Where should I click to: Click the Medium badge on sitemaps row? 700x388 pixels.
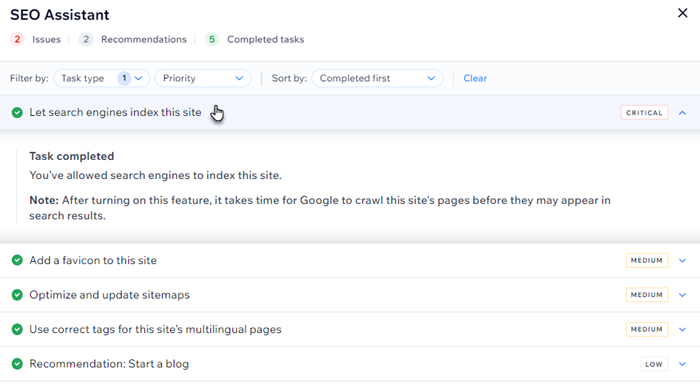[x=647, y=295]
